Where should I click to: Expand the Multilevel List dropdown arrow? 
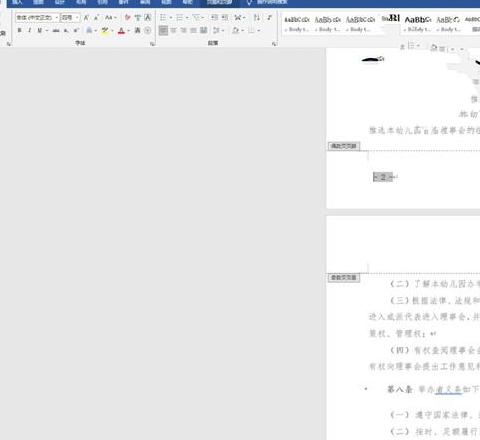coord(203,17)
